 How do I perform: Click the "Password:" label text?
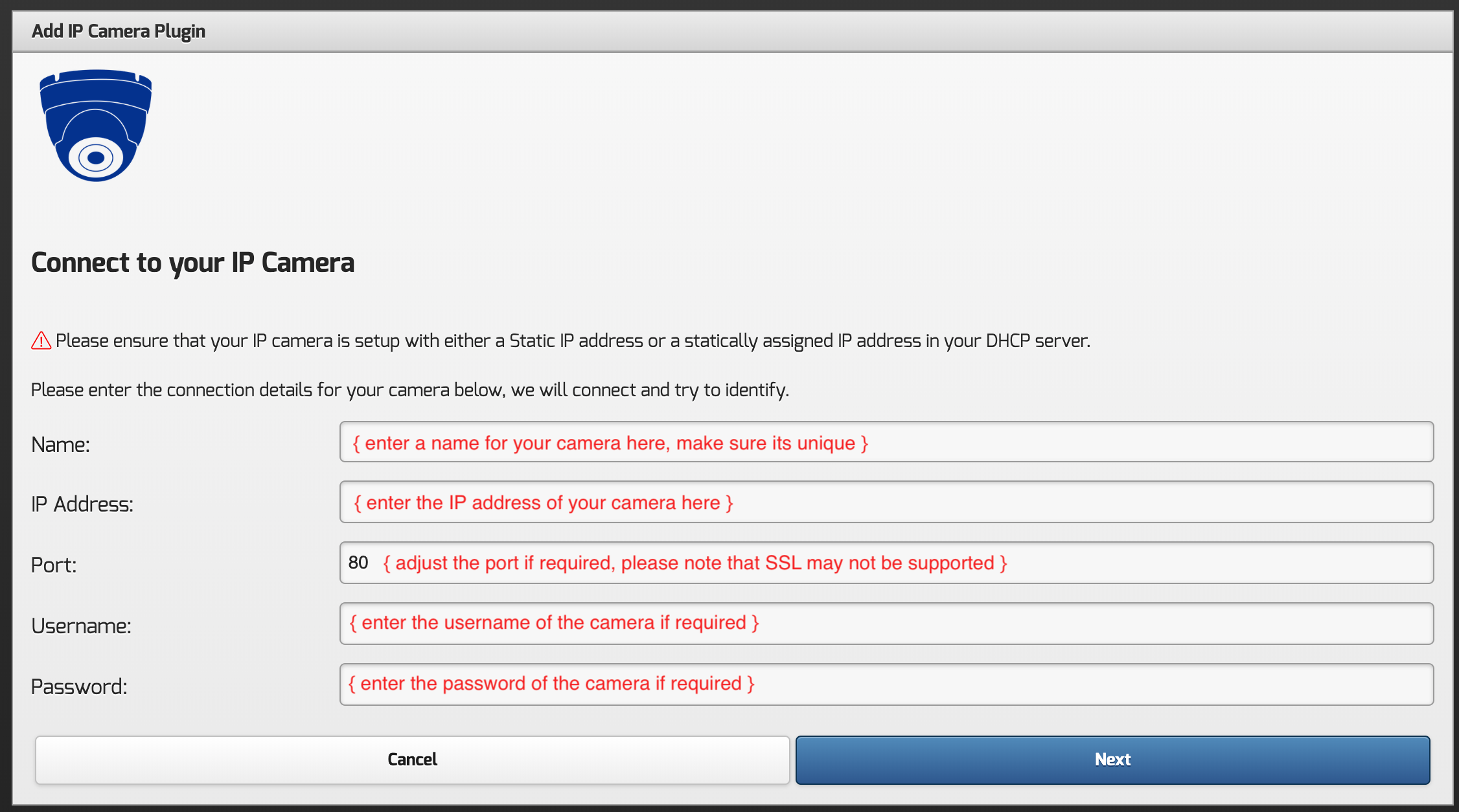(79, 687)
